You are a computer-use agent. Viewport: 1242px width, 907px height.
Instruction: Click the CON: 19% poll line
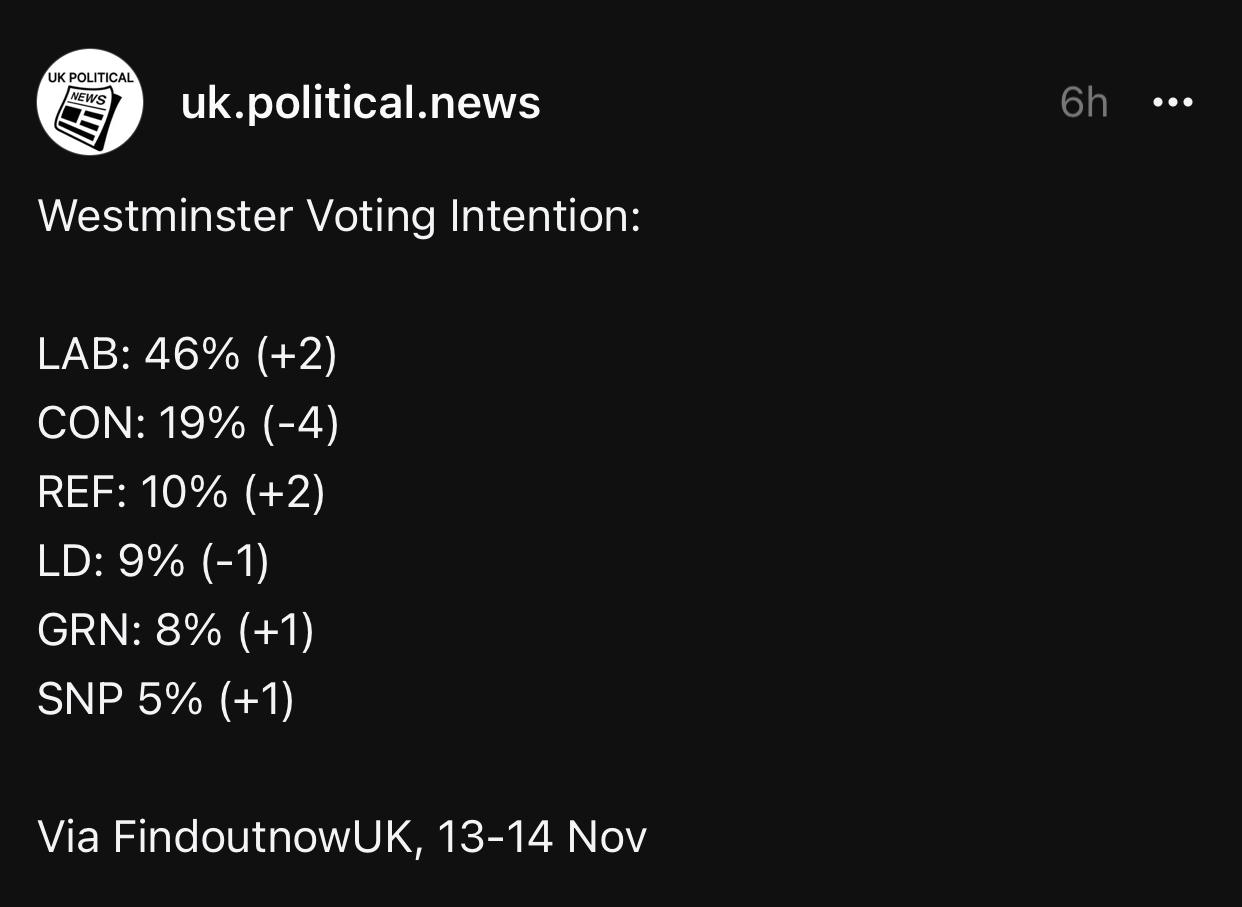[x=188, y=424]
